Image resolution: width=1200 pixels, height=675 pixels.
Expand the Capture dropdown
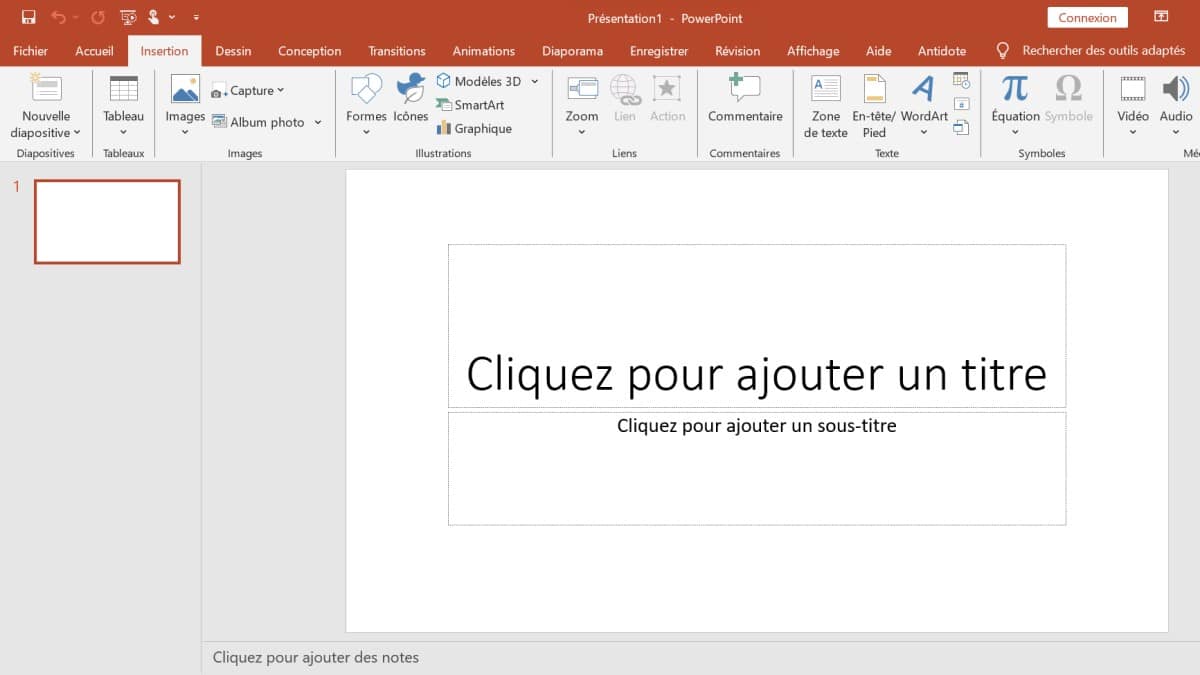click(x=280, y=91)
